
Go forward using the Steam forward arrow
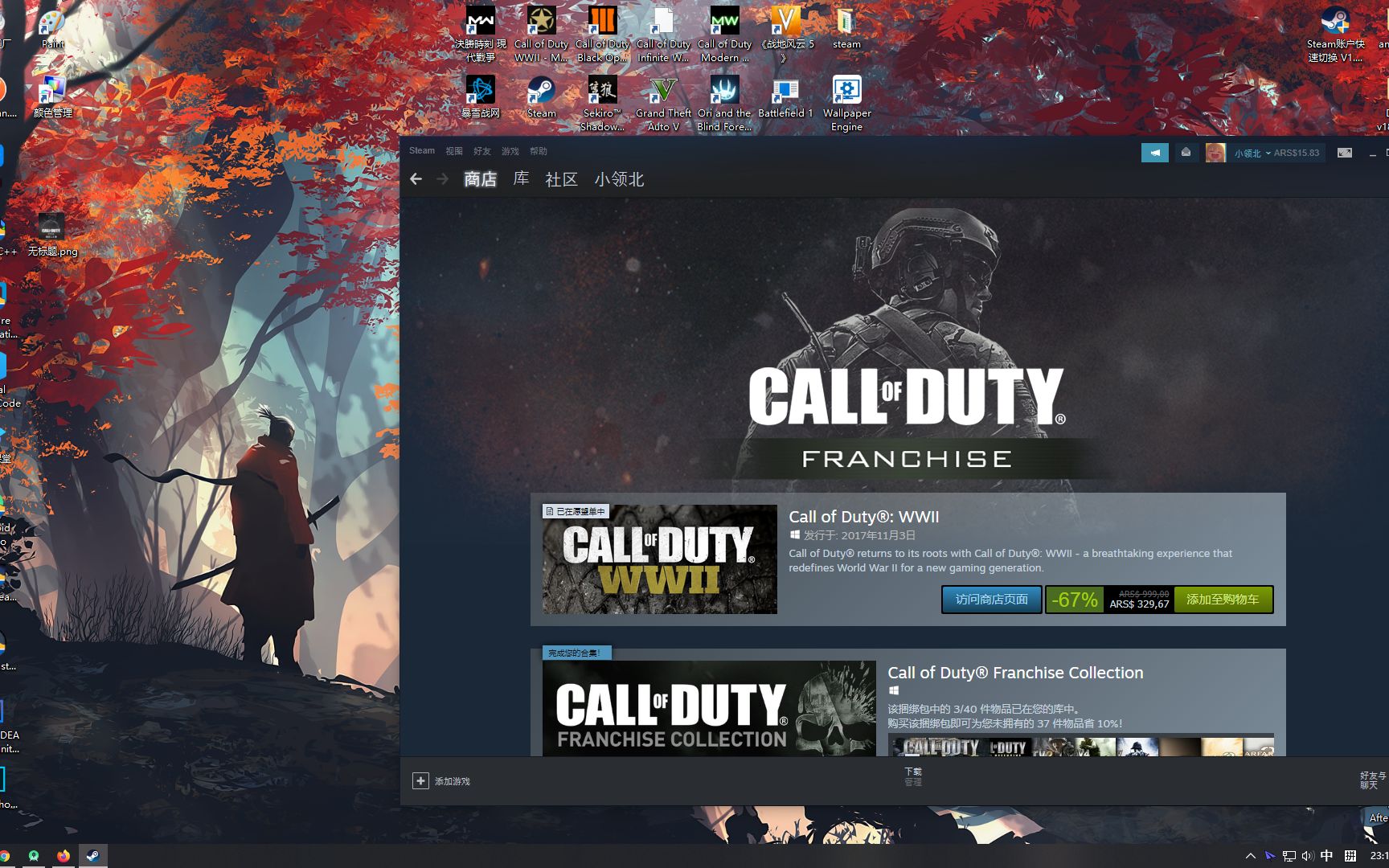[x=442, y=179]
